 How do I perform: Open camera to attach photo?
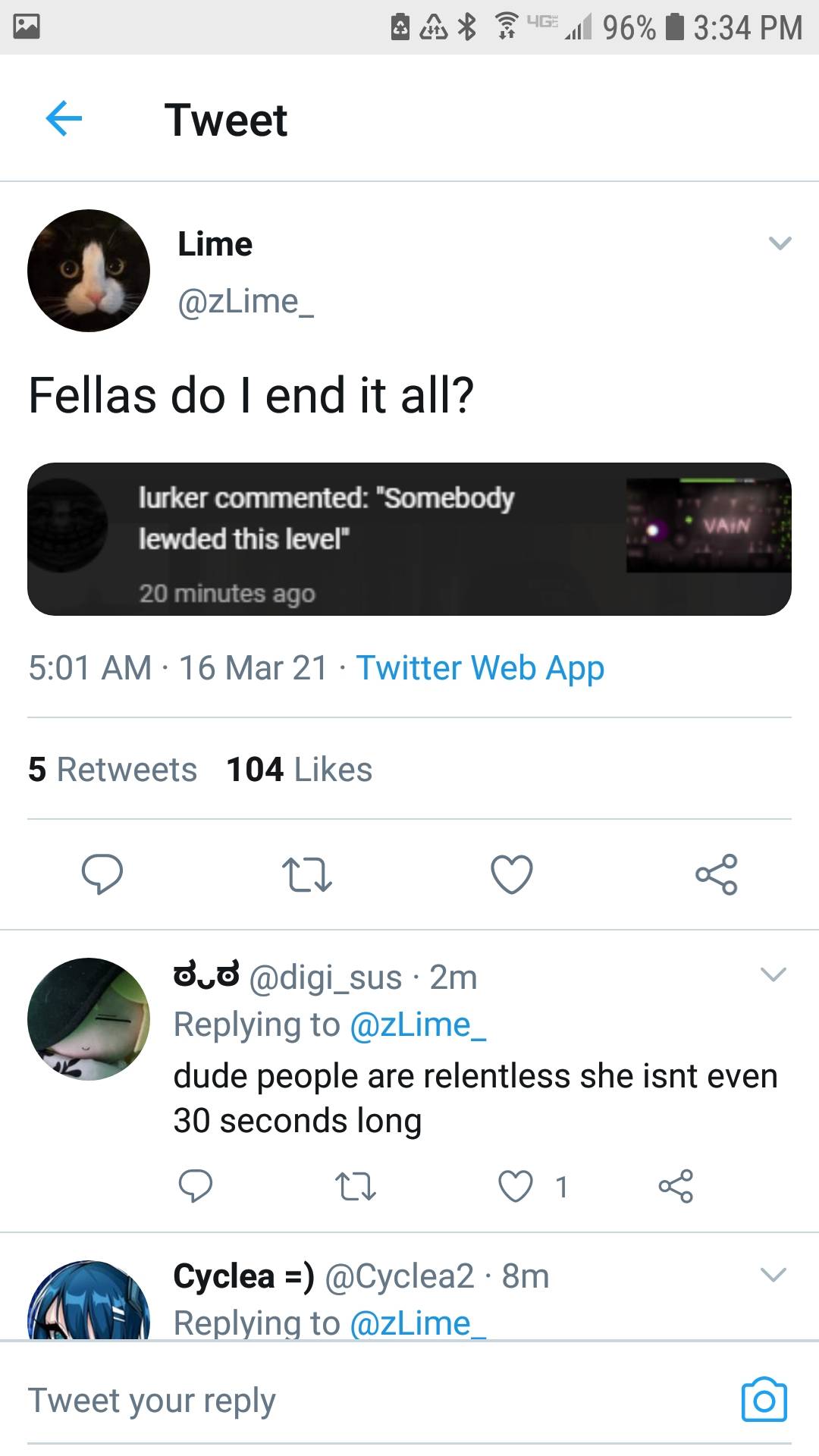click(764, 1399)
